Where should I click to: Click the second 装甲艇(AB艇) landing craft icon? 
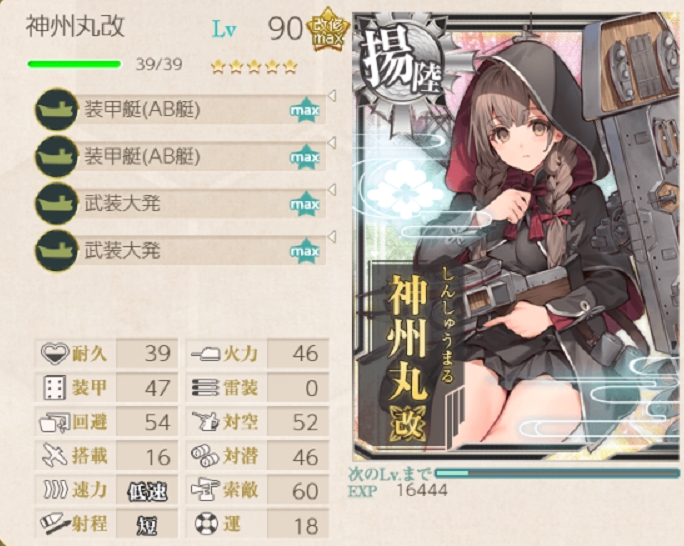tap(56, 157)
